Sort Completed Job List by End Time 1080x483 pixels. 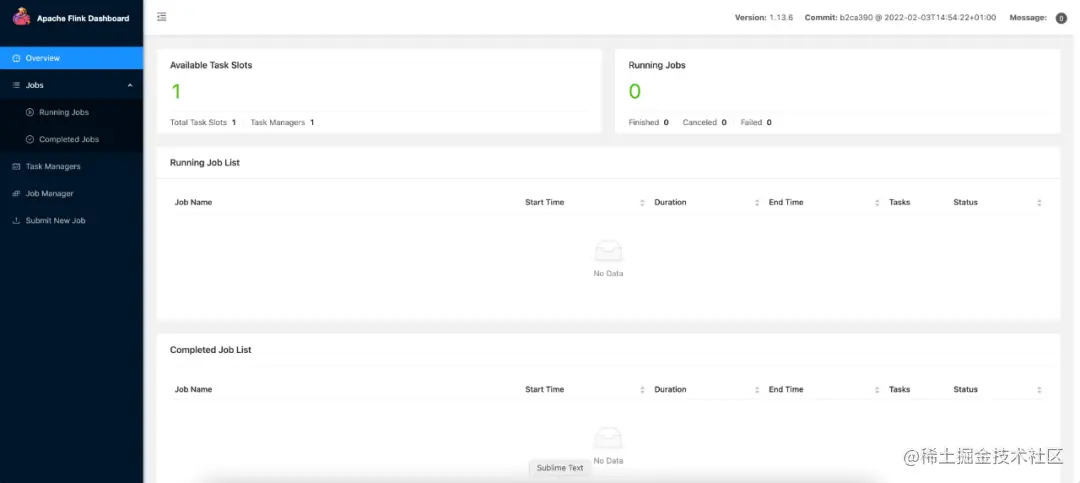[877, 390]
